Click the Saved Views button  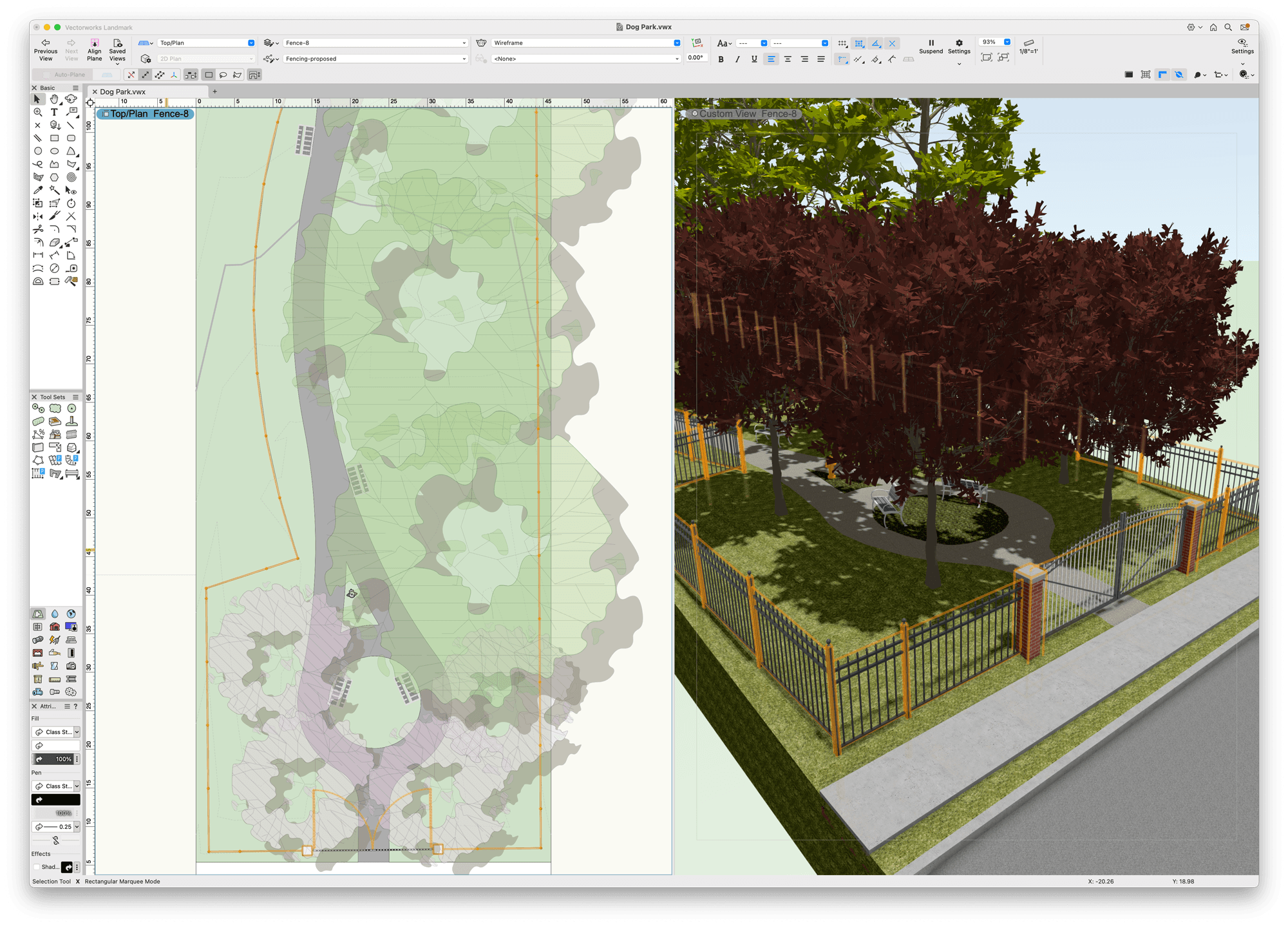click(117, 48)
